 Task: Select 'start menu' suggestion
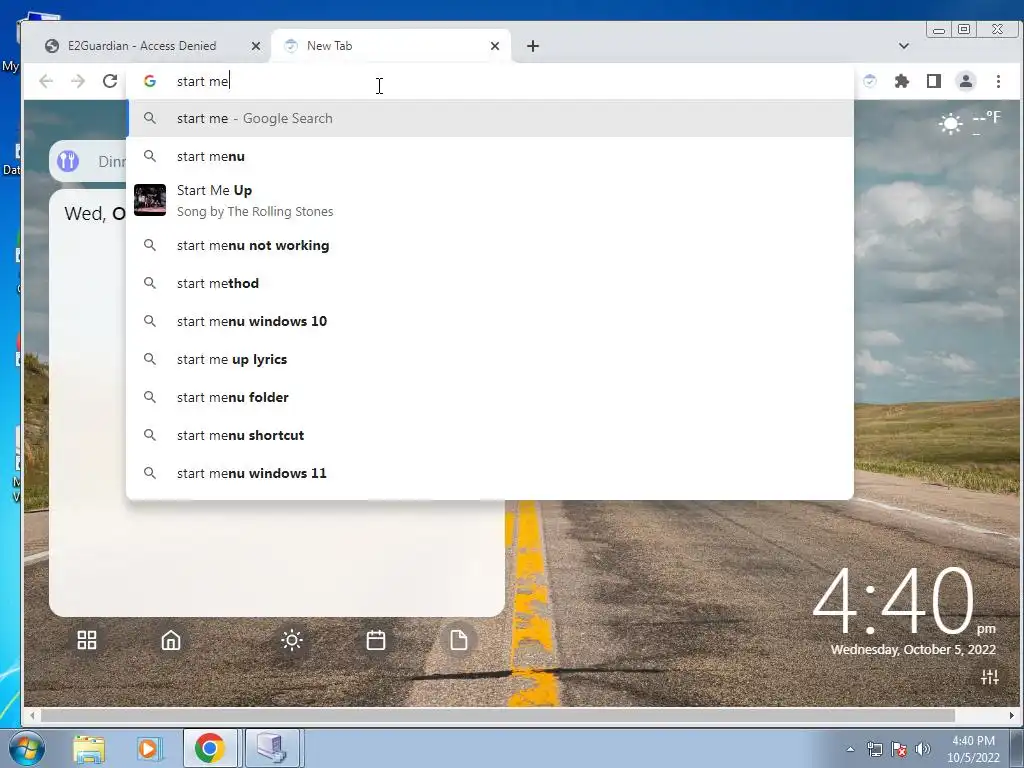[x=490, y=156]
